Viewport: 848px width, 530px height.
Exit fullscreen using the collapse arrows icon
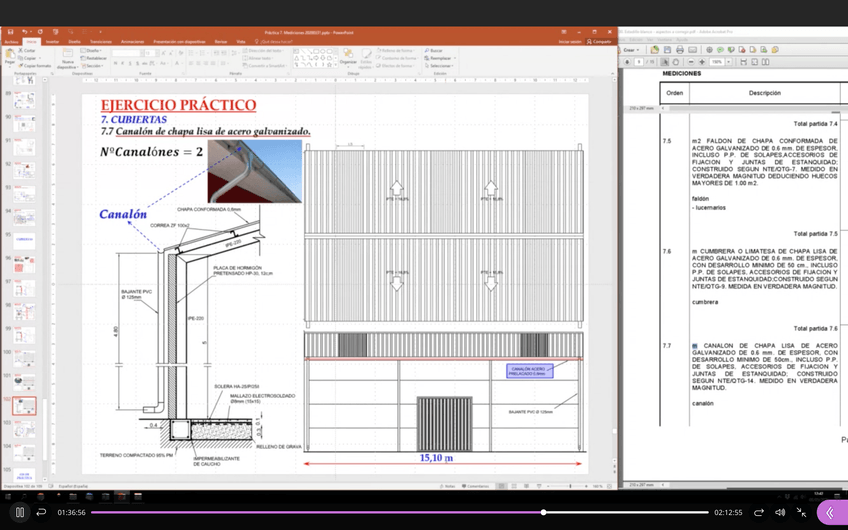801,512
